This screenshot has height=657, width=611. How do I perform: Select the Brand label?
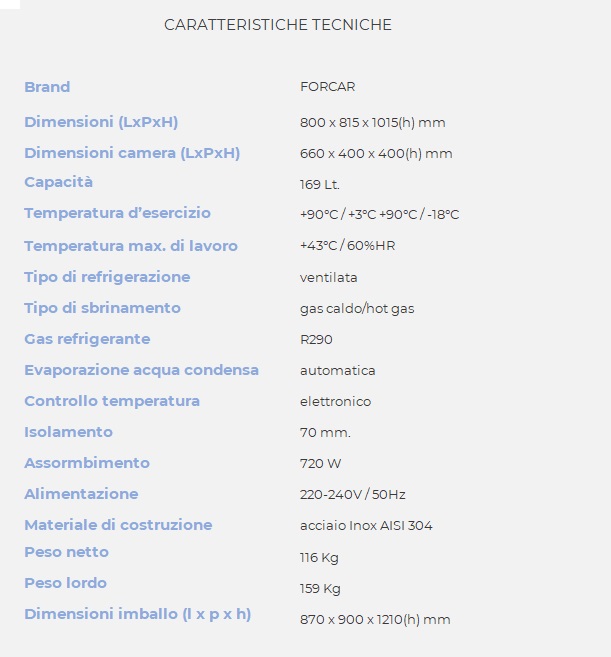[x=47, y=87]
